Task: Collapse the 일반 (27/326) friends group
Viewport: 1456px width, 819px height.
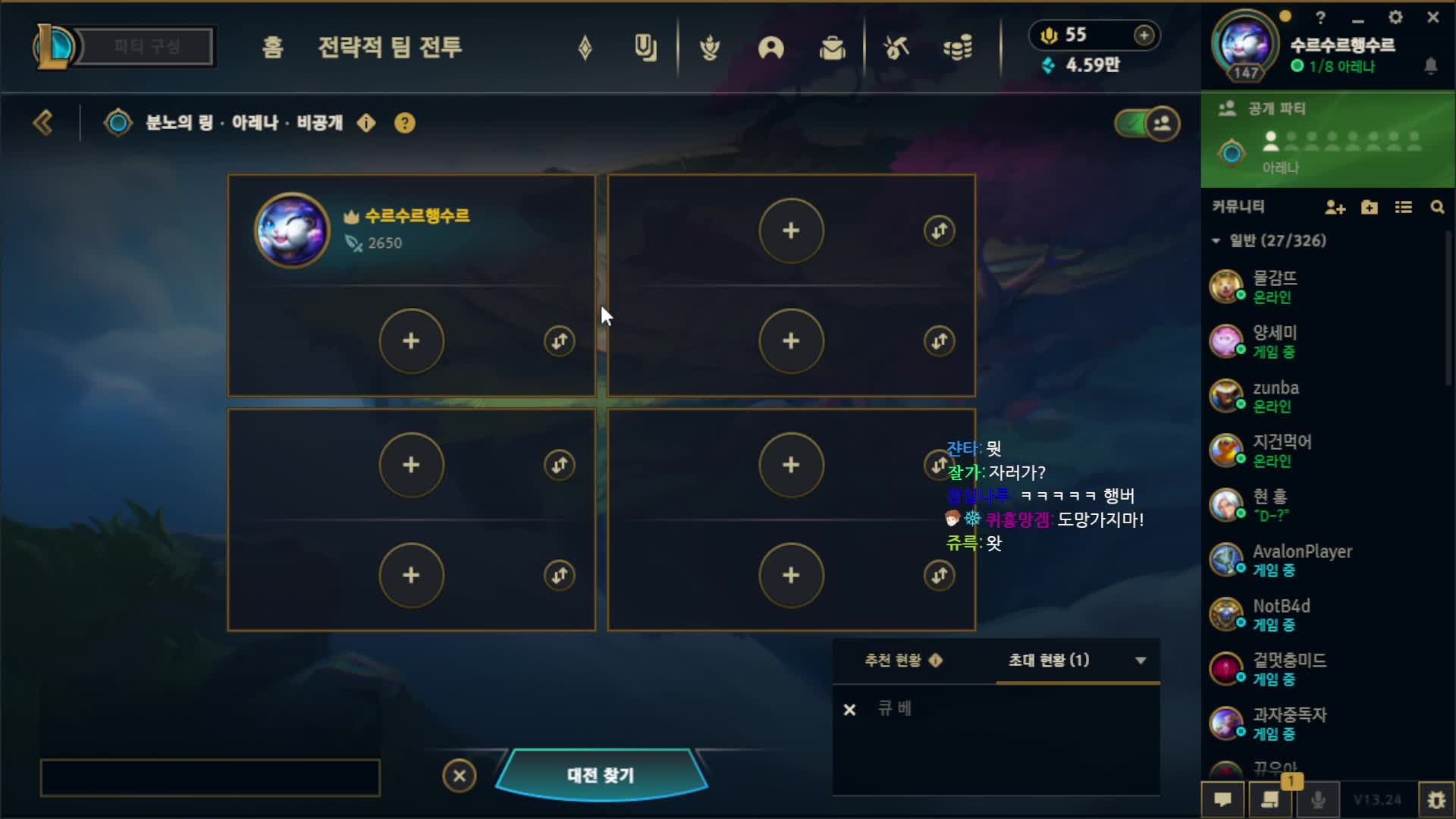Action: click(1216, 241)
